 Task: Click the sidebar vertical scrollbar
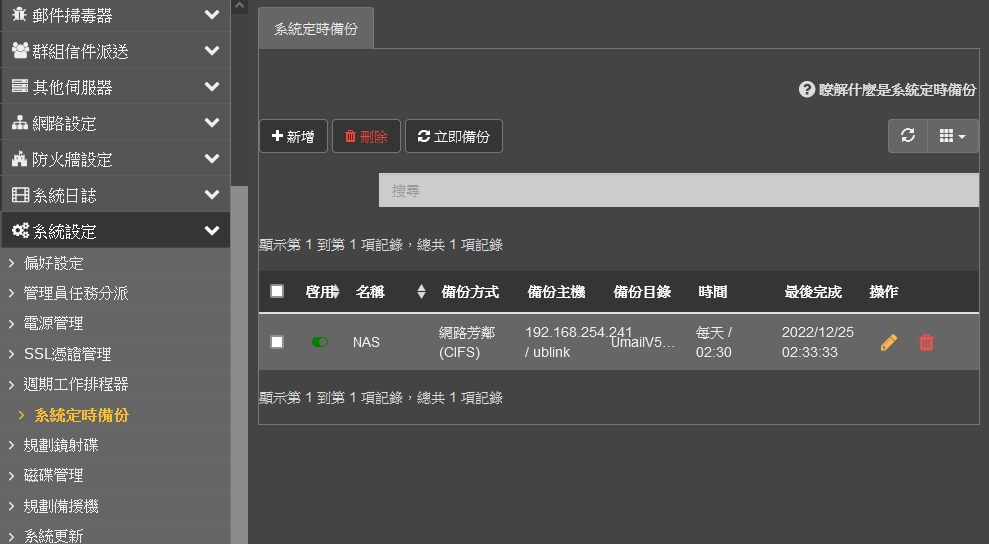[x=239, y=360]
